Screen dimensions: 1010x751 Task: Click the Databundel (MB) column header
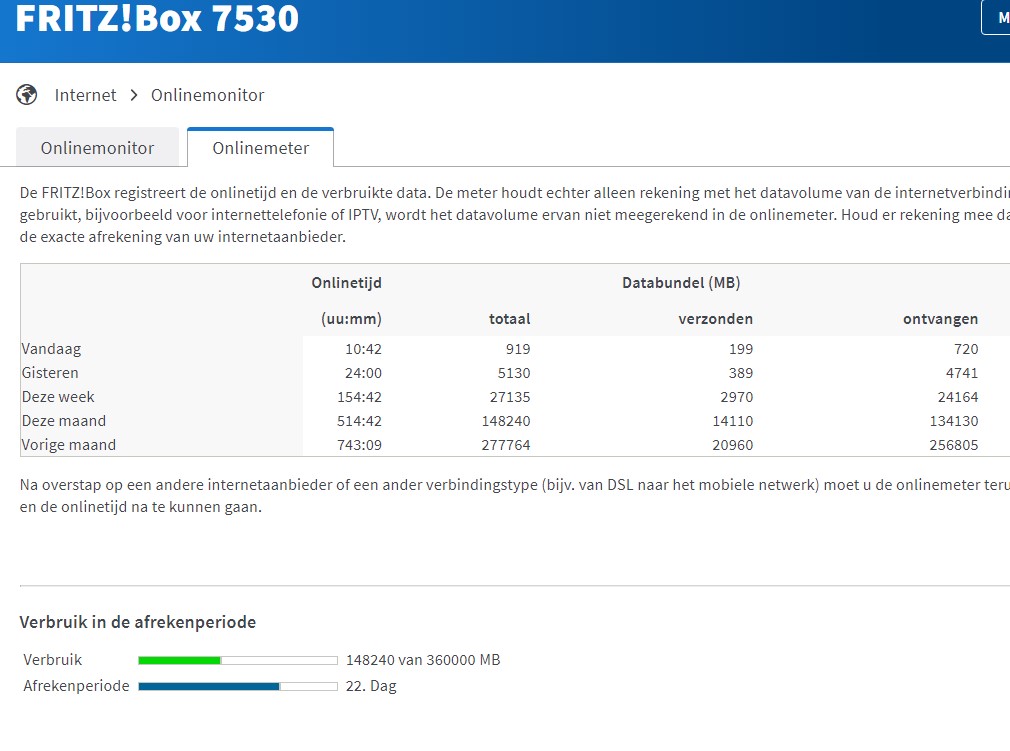pyautogui.click(x=680, y=283)
